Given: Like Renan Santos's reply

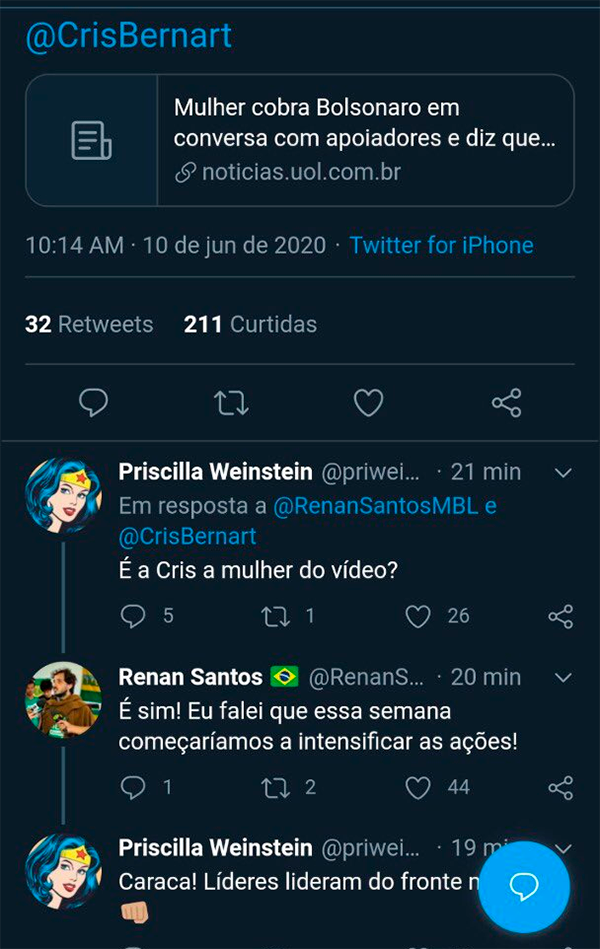Looking at the screenshot, I should (x=418, y=788).
